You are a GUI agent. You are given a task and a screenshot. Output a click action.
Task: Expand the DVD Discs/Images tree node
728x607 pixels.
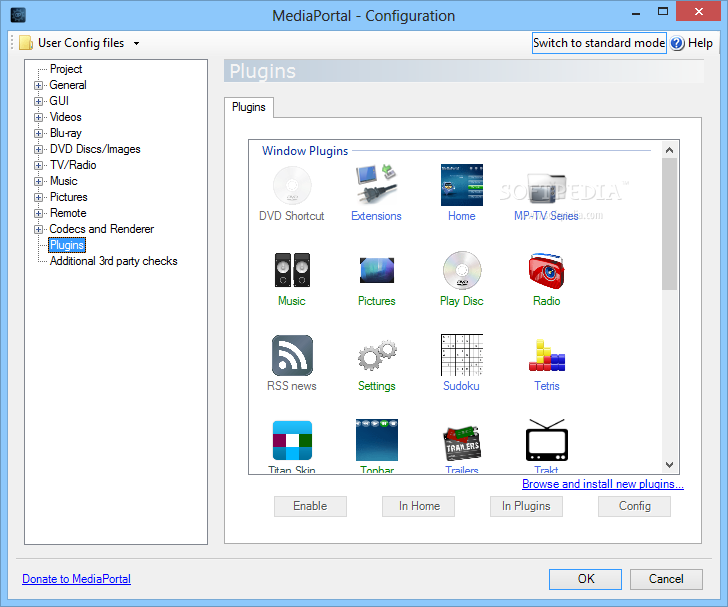[x=39, y=149]
